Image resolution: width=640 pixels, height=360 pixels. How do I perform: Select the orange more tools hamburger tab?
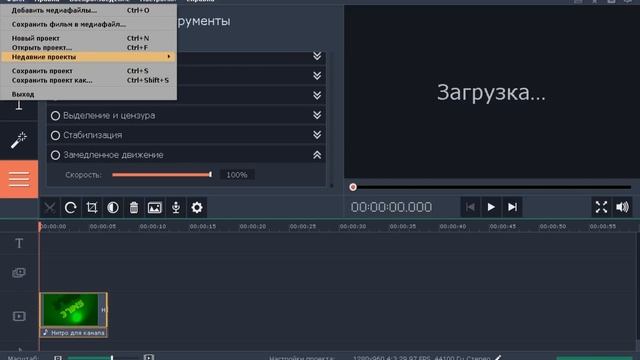coord(19,179)
